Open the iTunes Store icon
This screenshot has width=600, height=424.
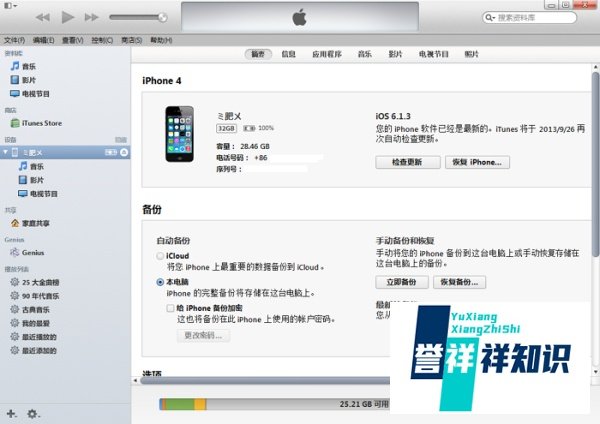click(15, 123)
